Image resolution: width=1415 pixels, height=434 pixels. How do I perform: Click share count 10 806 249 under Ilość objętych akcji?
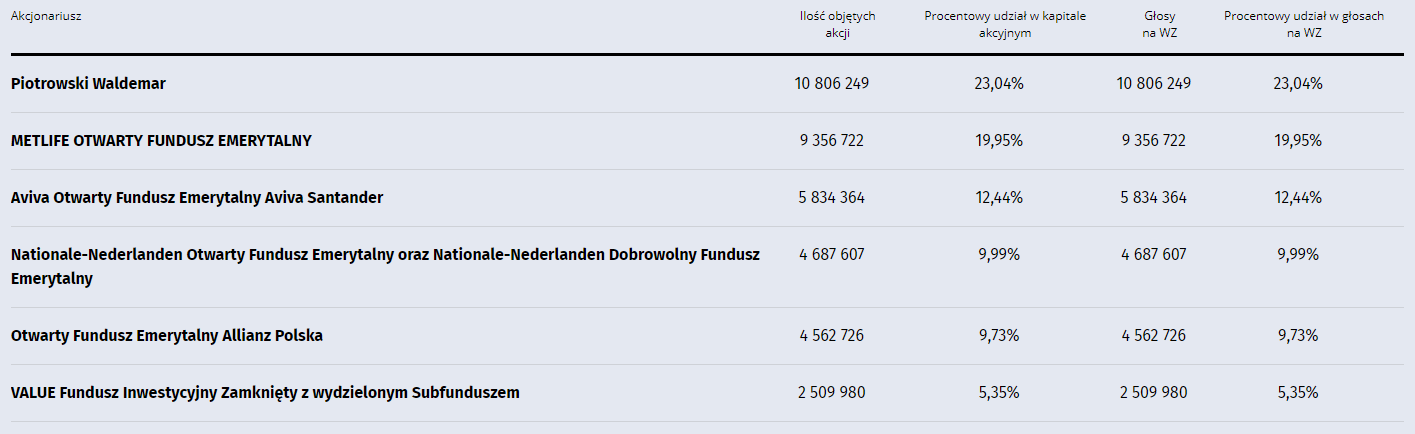(x=832, y=84)
